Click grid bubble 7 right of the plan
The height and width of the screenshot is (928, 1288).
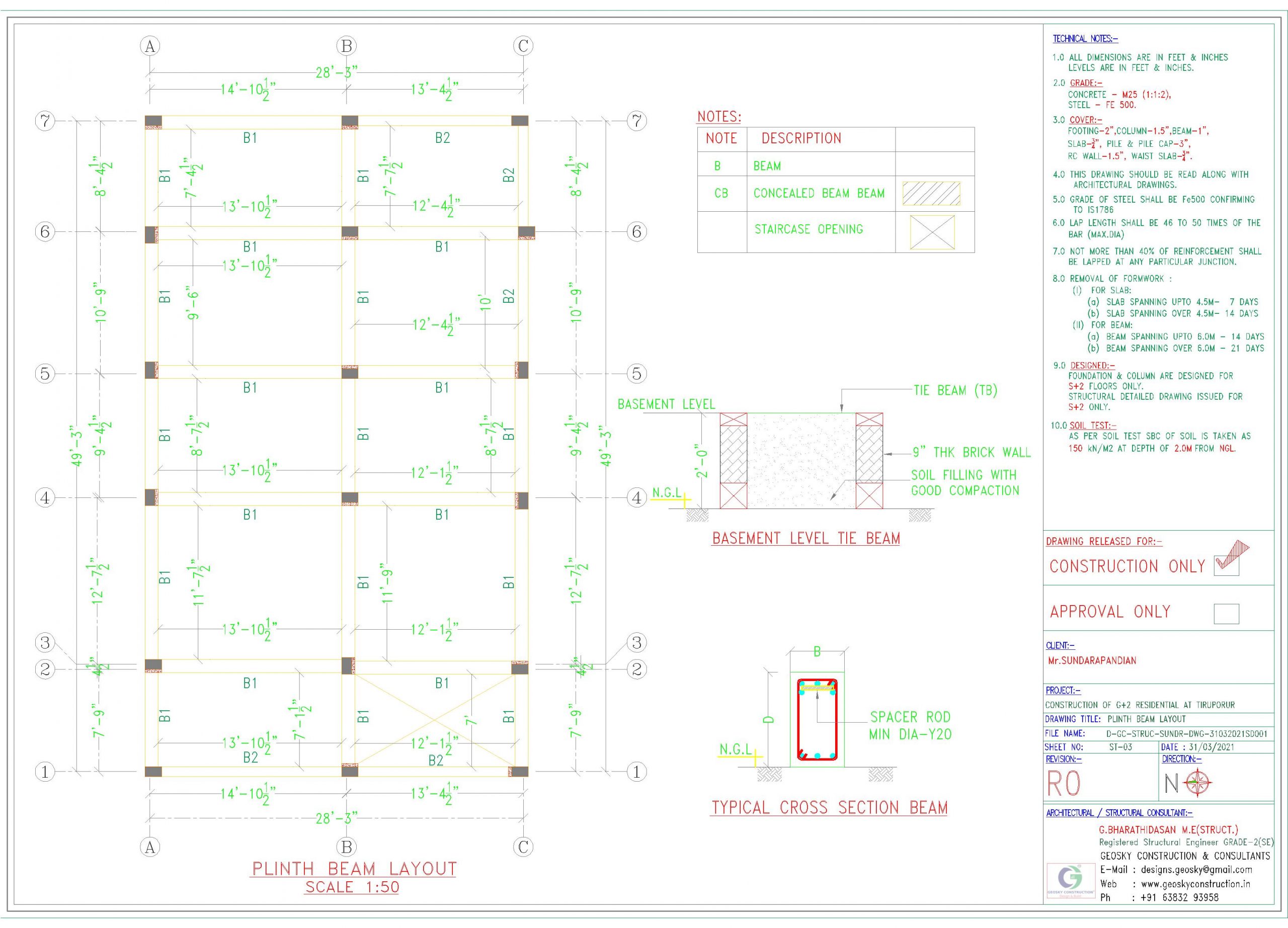636,121
